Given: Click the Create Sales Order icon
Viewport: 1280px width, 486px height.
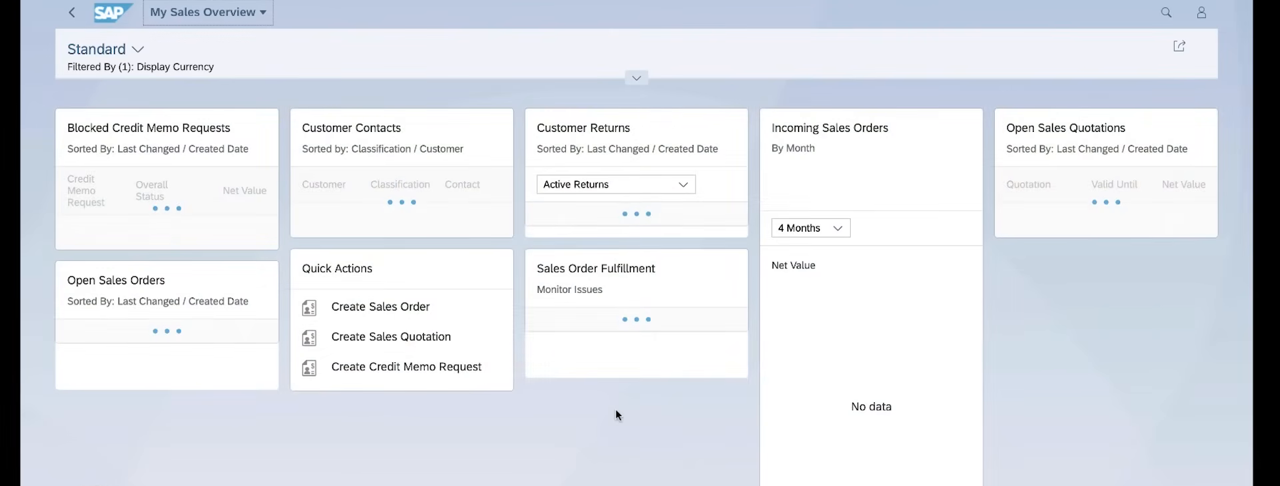Looking at the screenshot, I should click(x=309, y=308).
